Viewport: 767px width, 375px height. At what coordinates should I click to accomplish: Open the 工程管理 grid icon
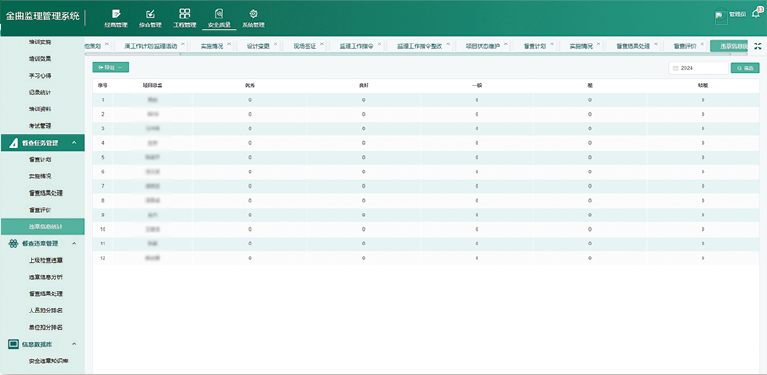click(x=184, y=18)
